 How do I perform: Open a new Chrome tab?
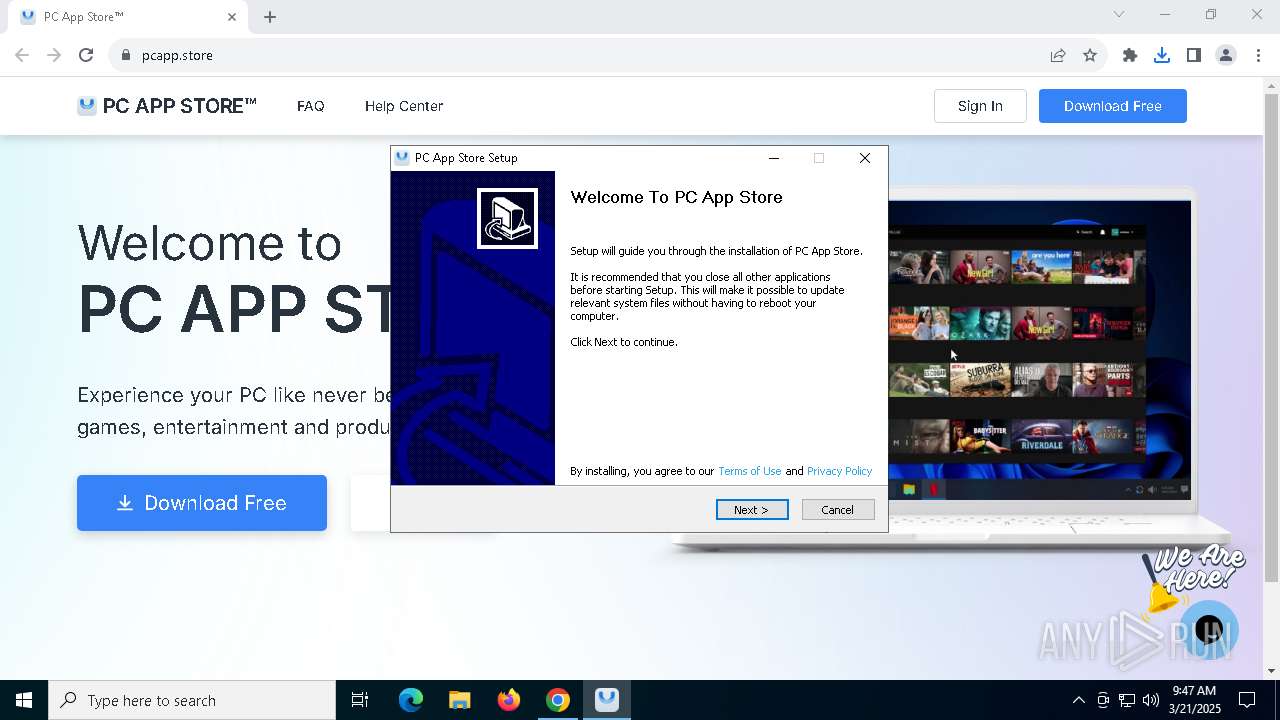pyautogui.click(x=270, y=17)
